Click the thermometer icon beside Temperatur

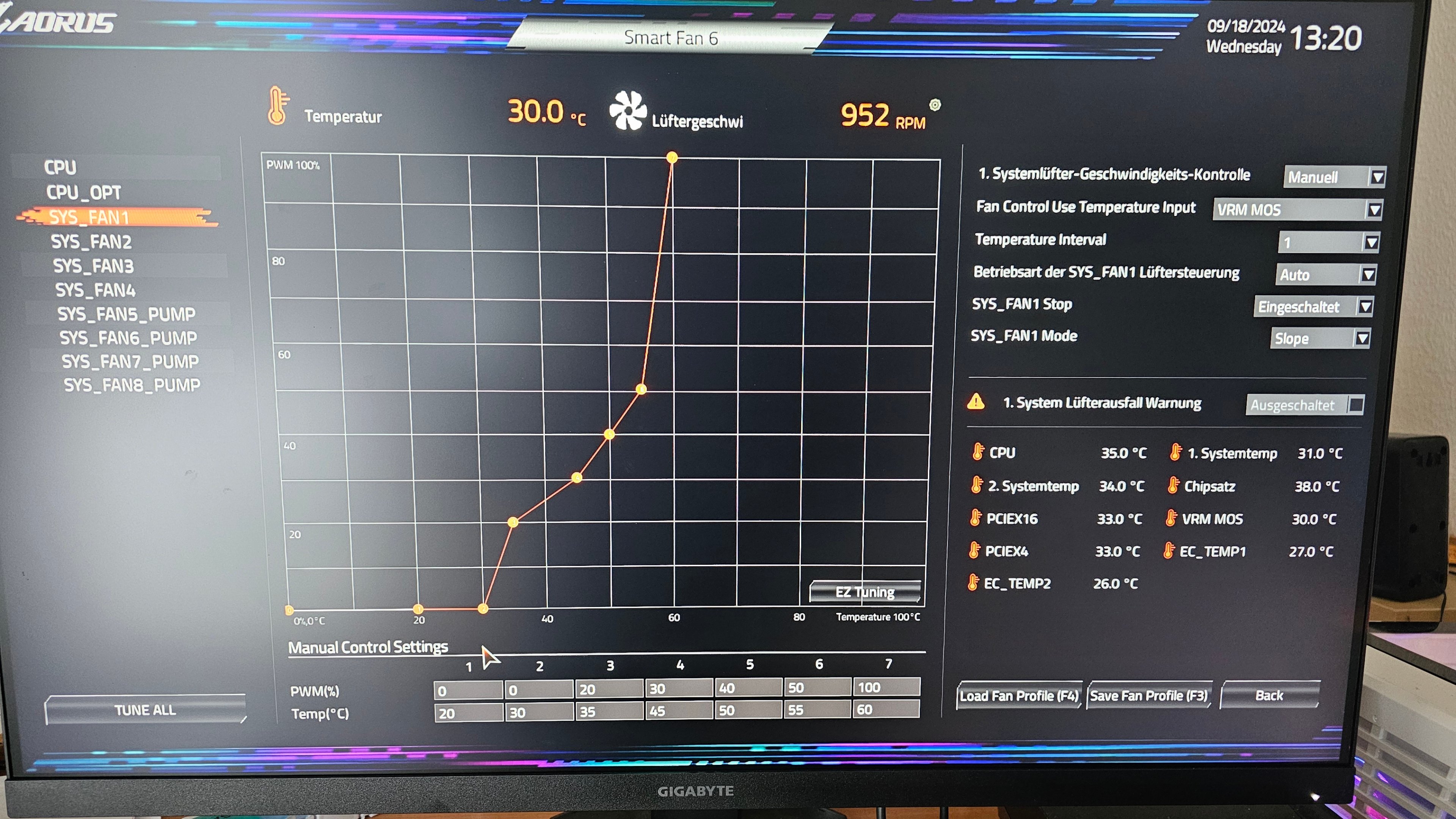278,106
